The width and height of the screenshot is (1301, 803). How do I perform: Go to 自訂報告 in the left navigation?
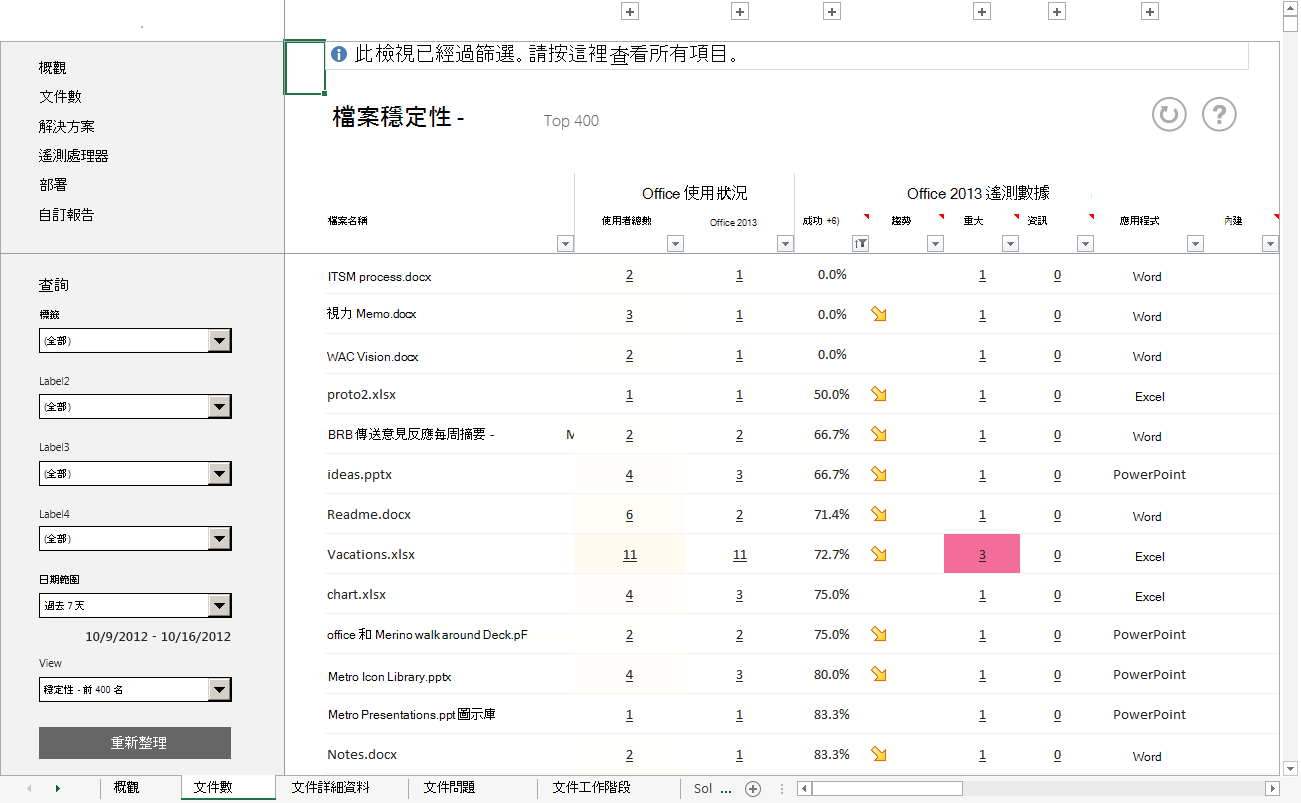pos(67,215)
